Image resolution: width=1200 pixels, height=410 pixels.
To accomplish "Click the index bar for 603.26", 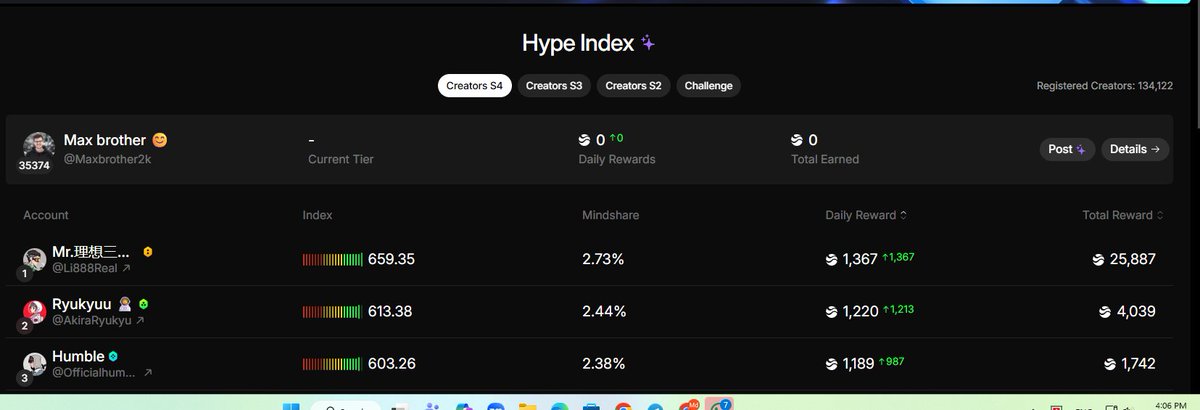I will coord(333,363).
